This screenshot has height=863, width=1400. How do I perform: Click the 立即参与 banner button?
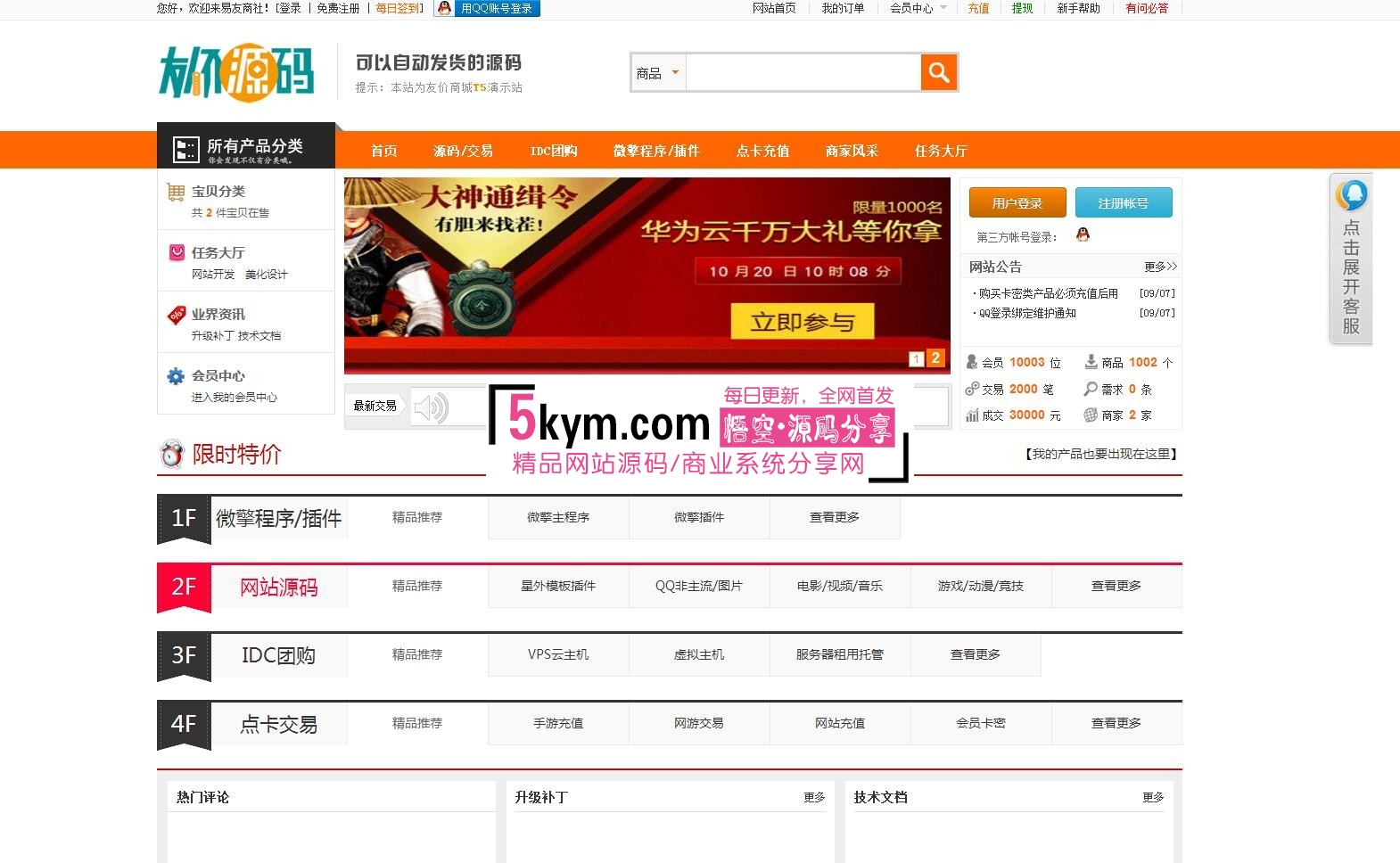[802, 322]
